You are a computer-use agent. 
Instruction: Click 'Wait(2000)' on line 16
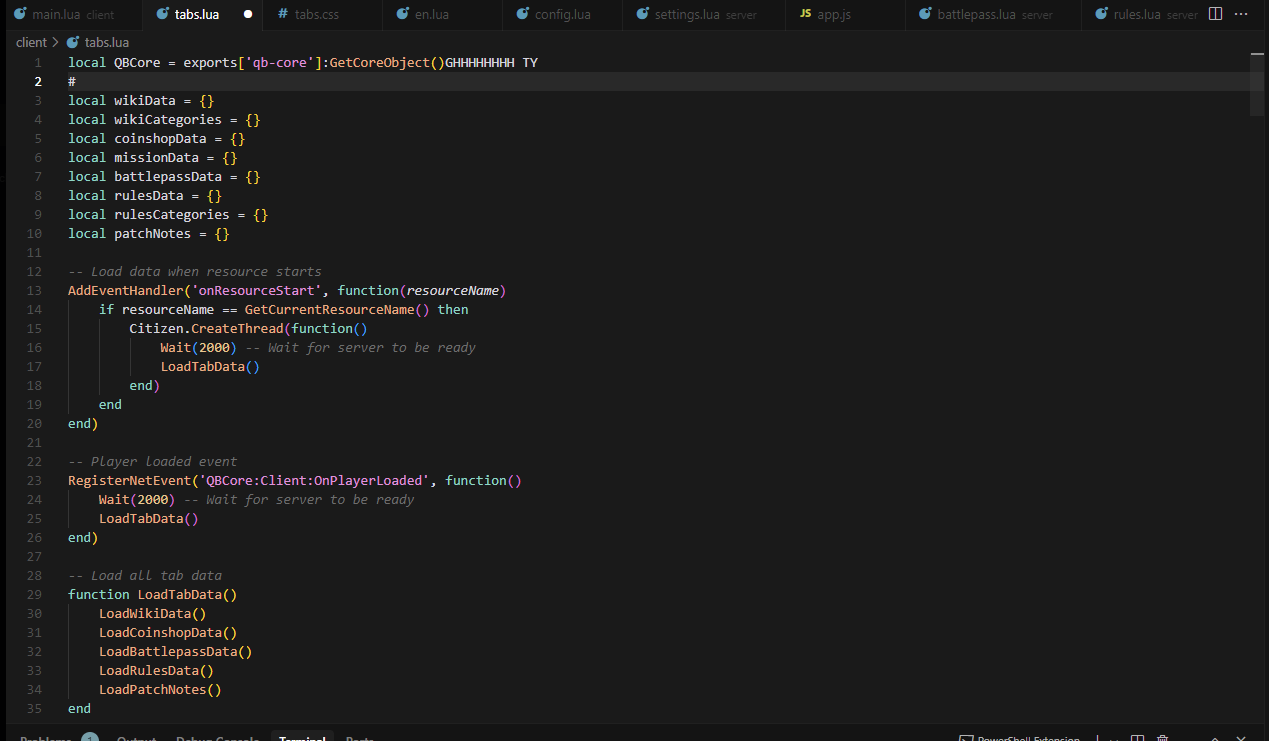click(x=198, y=347)
